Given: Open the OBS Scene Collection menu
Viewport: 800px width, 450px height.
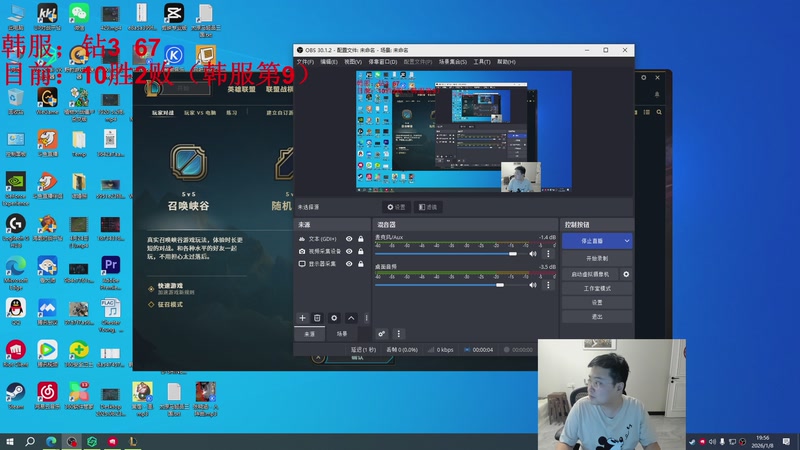Looking at the screenshot, I should tap(453, 62).
